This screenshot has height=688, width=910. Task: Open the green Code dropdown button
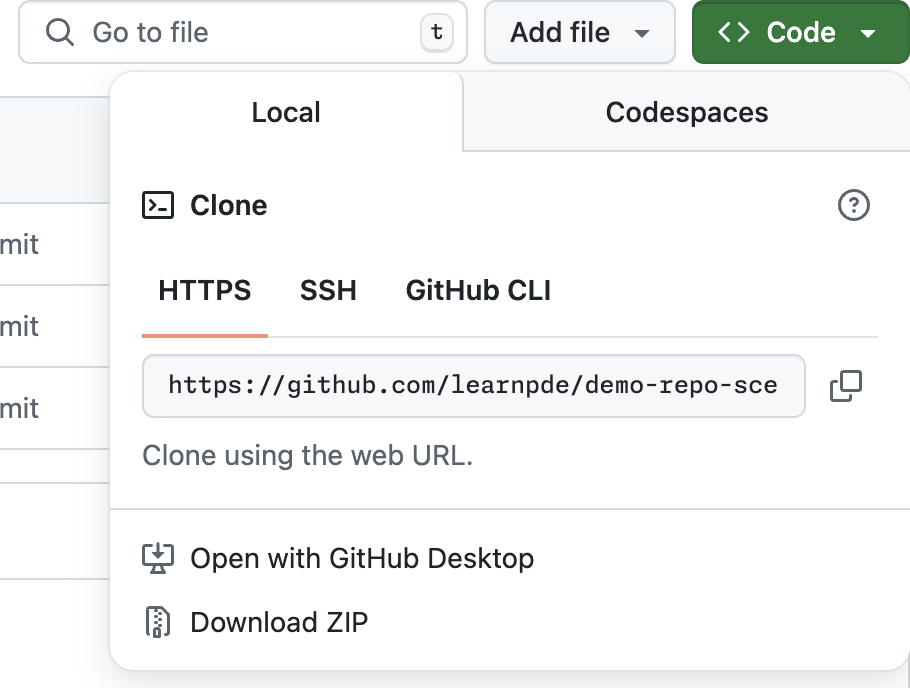tap(800, 32)
